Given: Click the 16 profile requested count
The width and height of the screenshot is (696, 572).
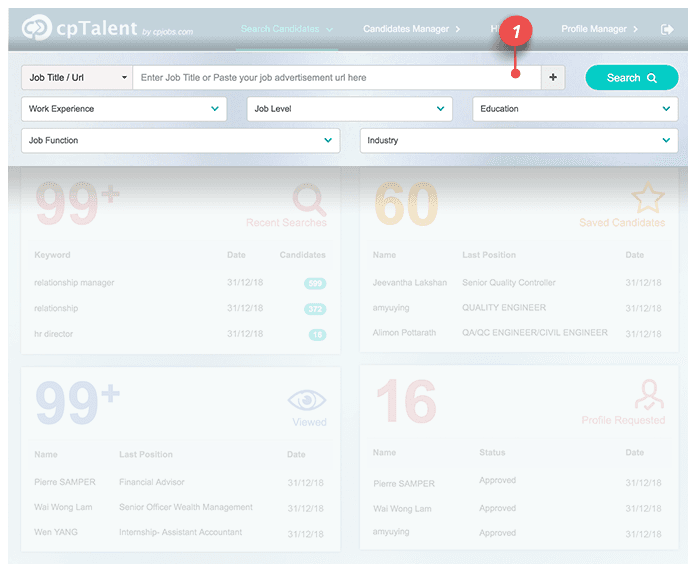Looking at the screenshot, I should tap(406, 400).
